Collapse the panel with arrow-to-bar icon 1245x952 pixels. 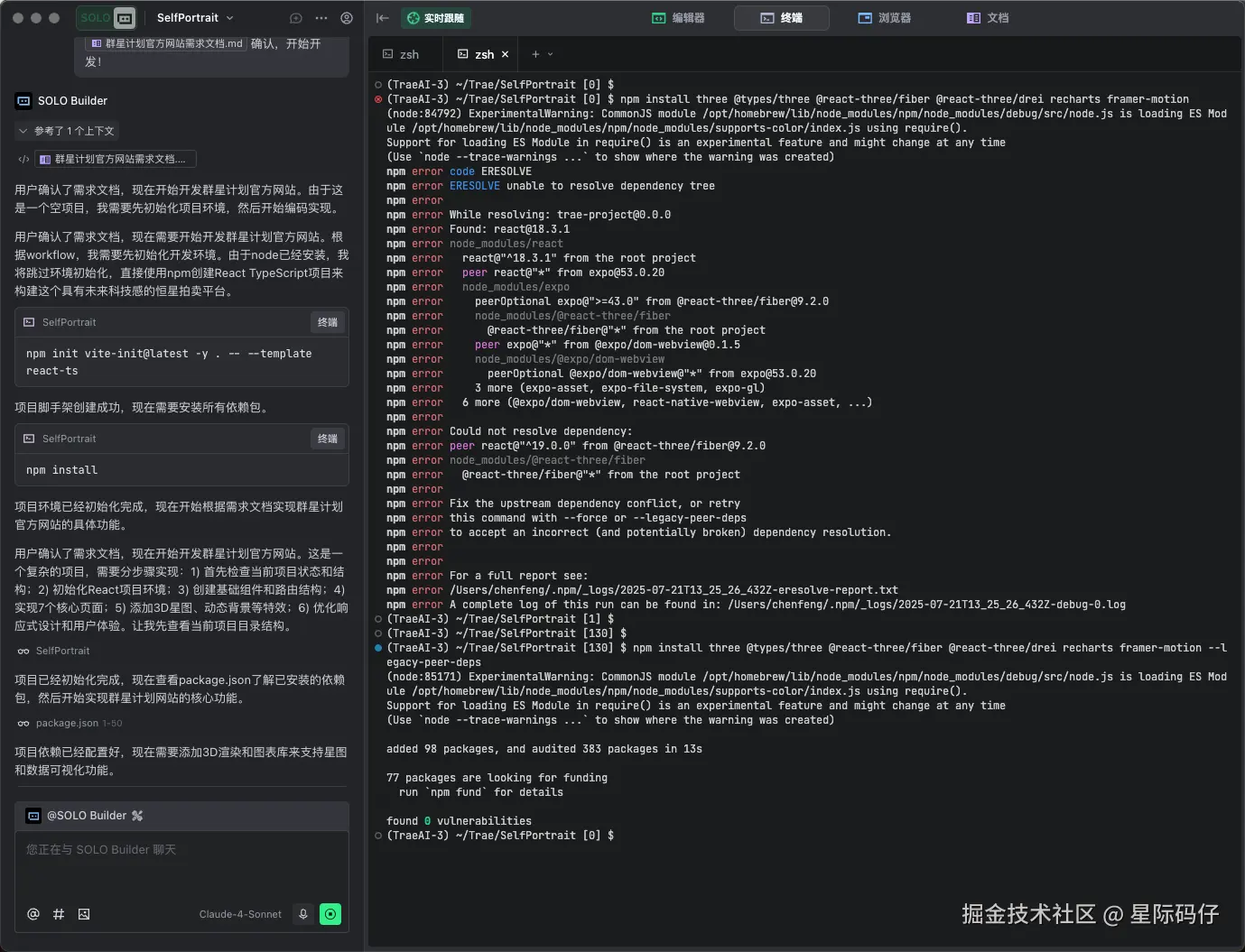click(383, 18)
